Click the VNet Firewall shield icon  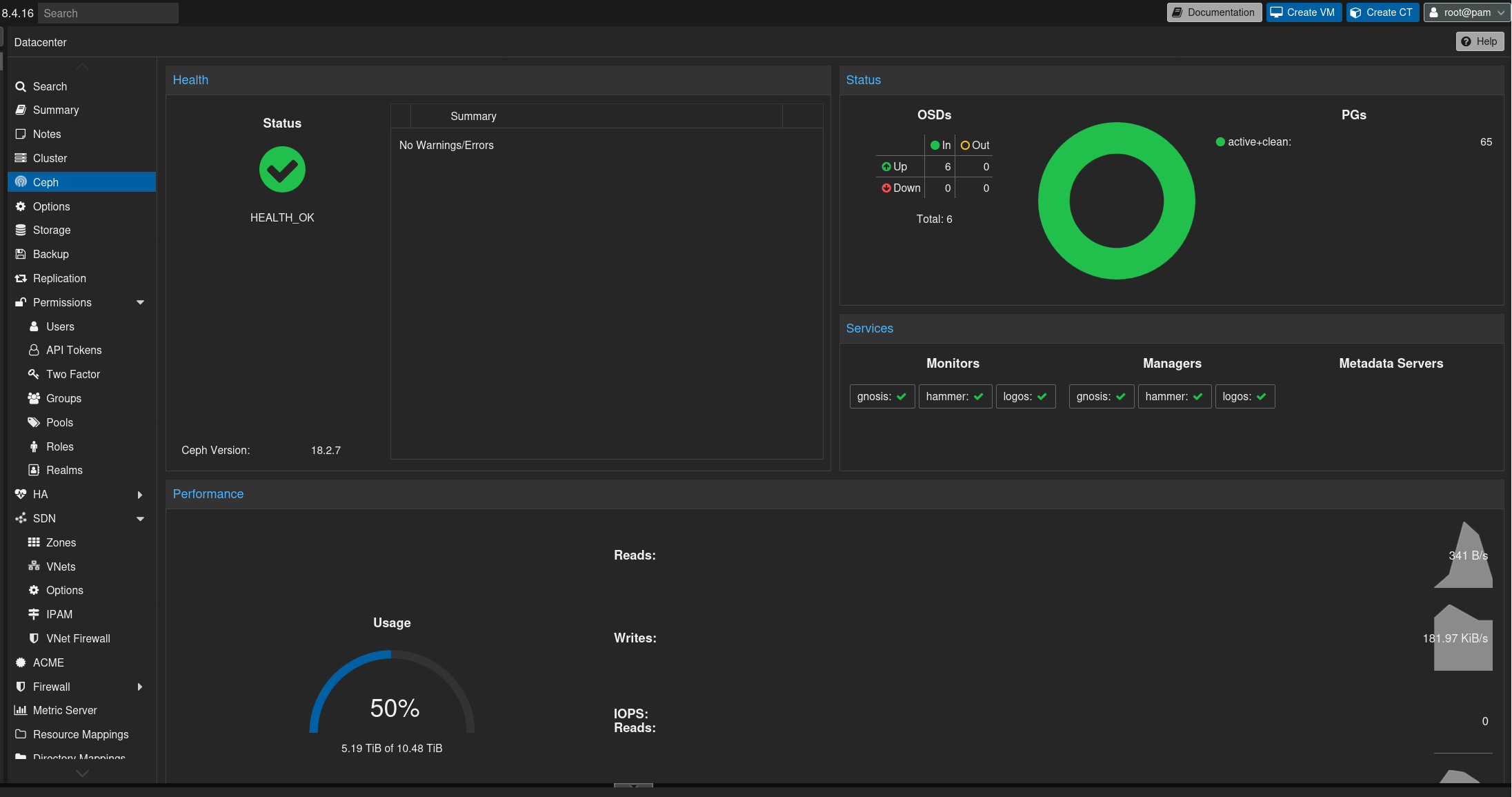coord(33,638)
